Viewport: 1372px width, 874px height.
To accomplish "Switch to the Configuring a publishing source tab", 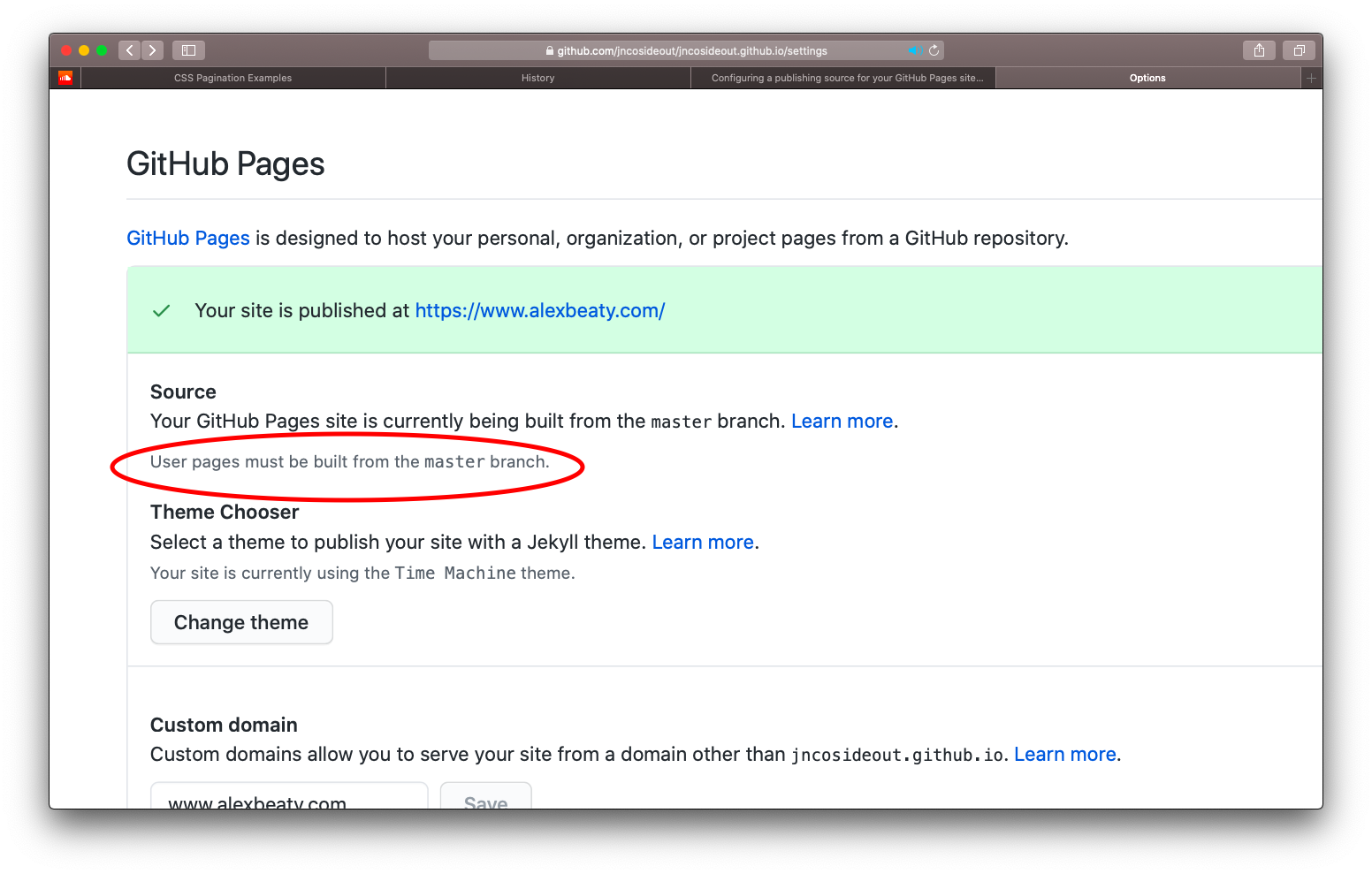I will pos(843,78).
